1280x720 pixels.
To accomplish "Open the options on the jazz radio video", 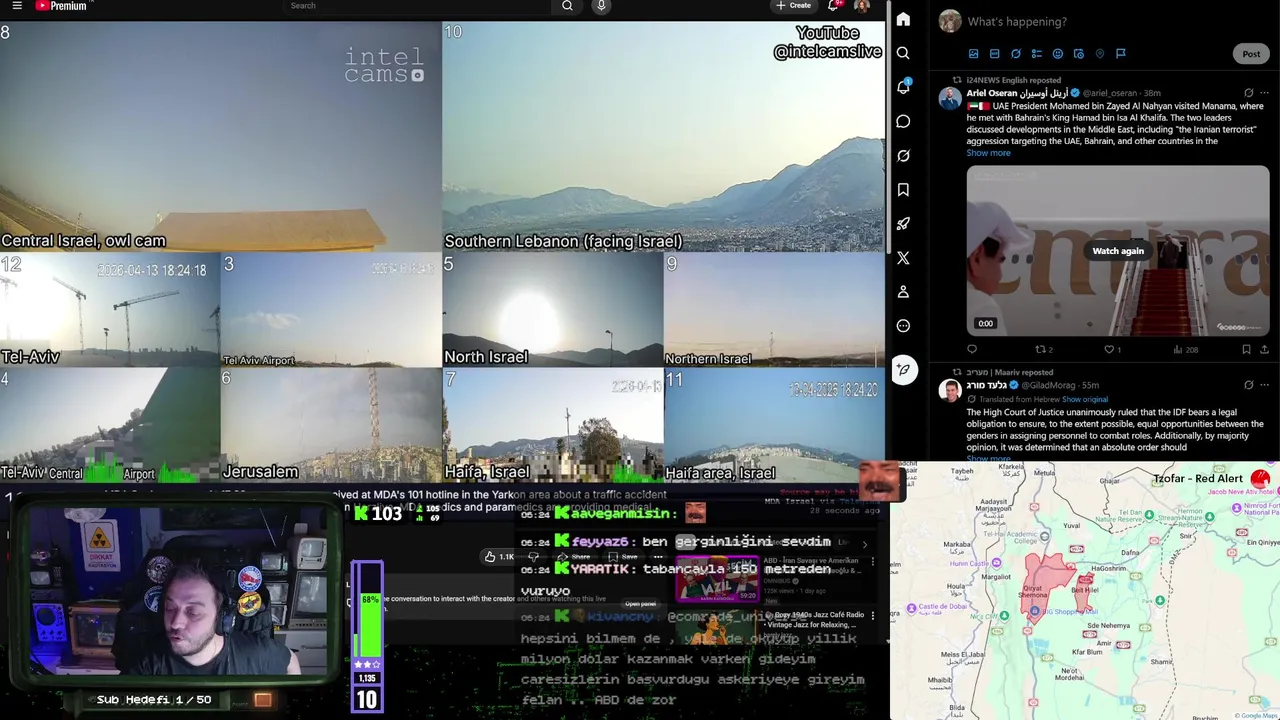I will (873, 615).
